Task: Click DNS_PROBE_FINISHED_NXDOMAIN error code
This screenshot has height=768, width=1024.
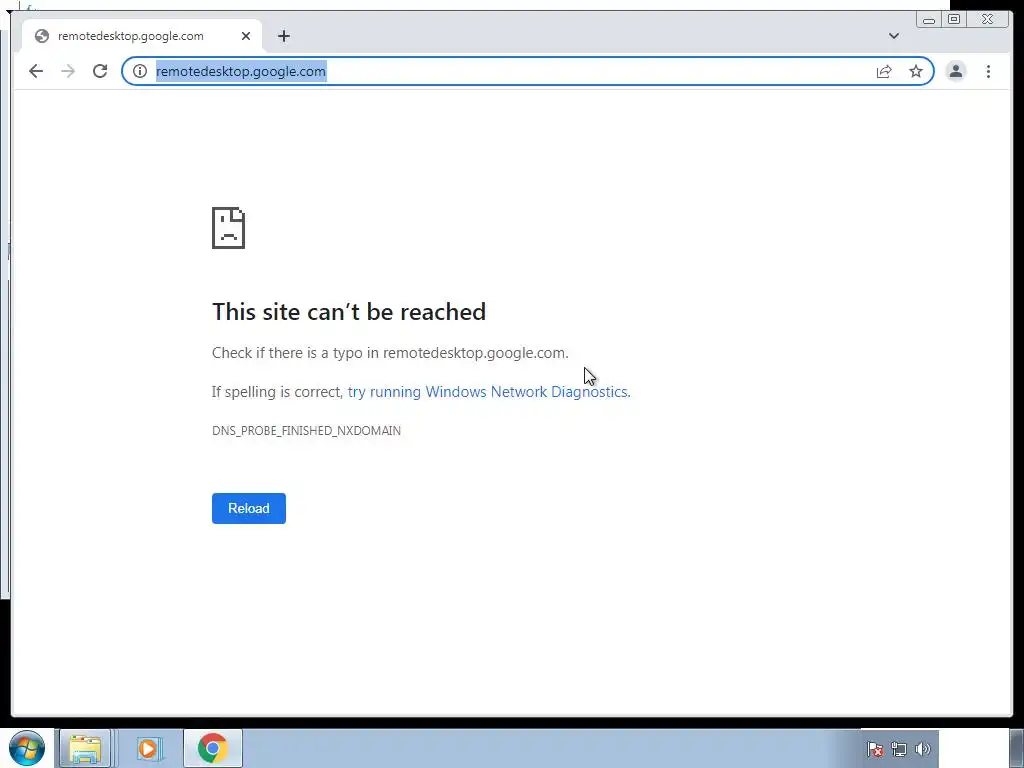Action: (306, 430)
